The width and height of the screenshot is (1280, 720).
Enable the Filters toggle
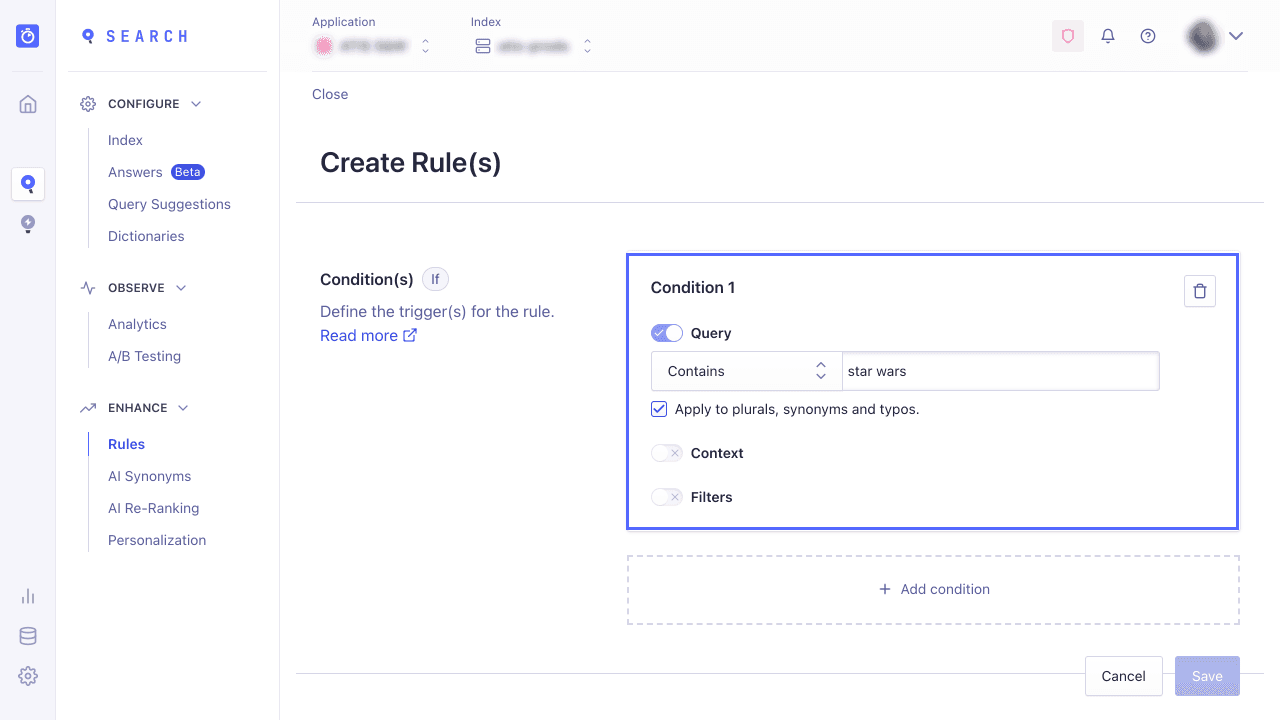tap(667, 497)
